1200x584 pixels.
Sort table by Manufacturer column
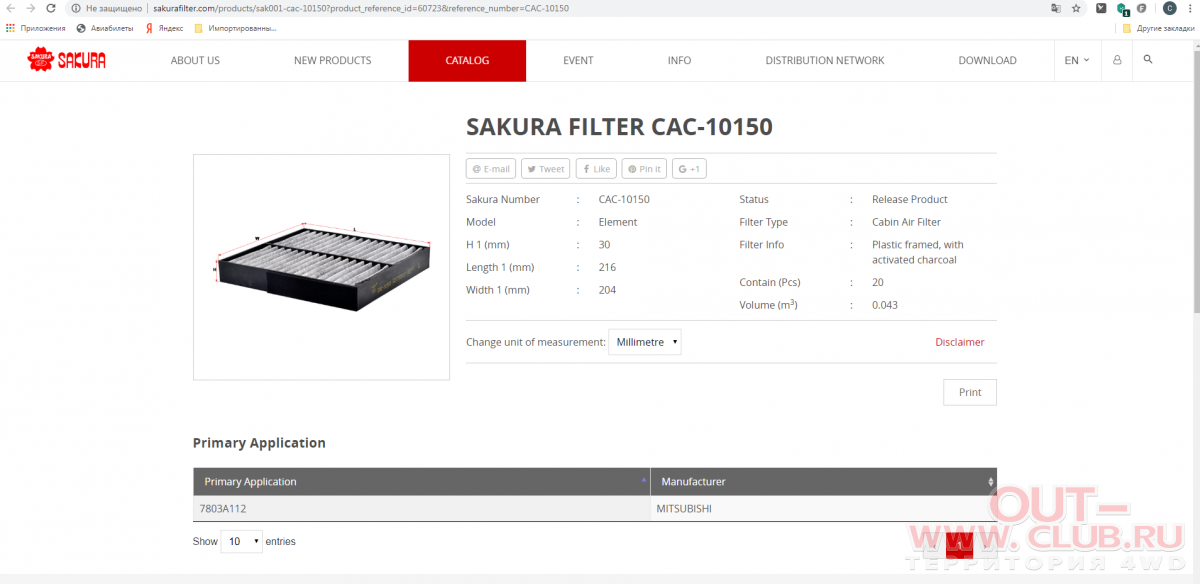(824, 481)
